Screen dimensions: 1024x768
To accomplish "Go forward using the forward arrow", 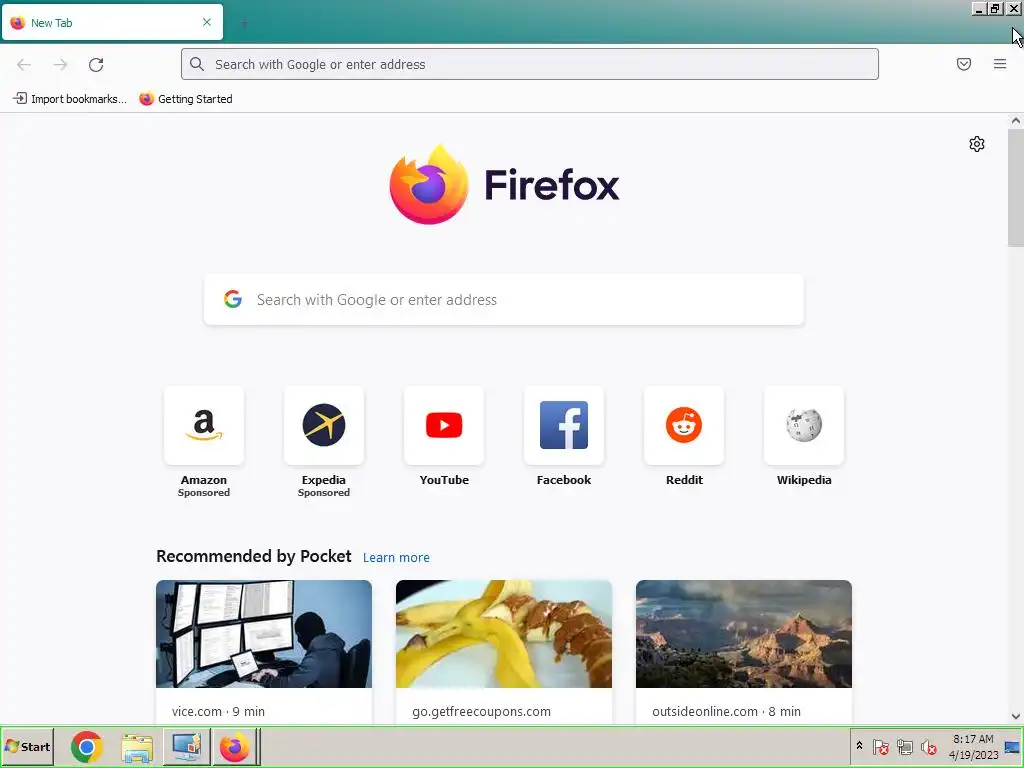I will coord(60,65).
